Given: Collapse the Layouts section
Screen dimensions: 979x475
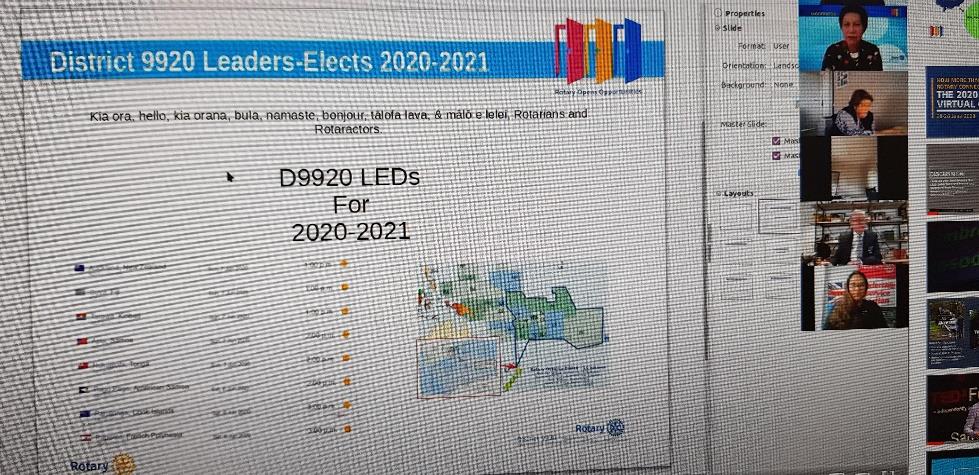Looking at the screenshot, I should click(x=719, y=193).
